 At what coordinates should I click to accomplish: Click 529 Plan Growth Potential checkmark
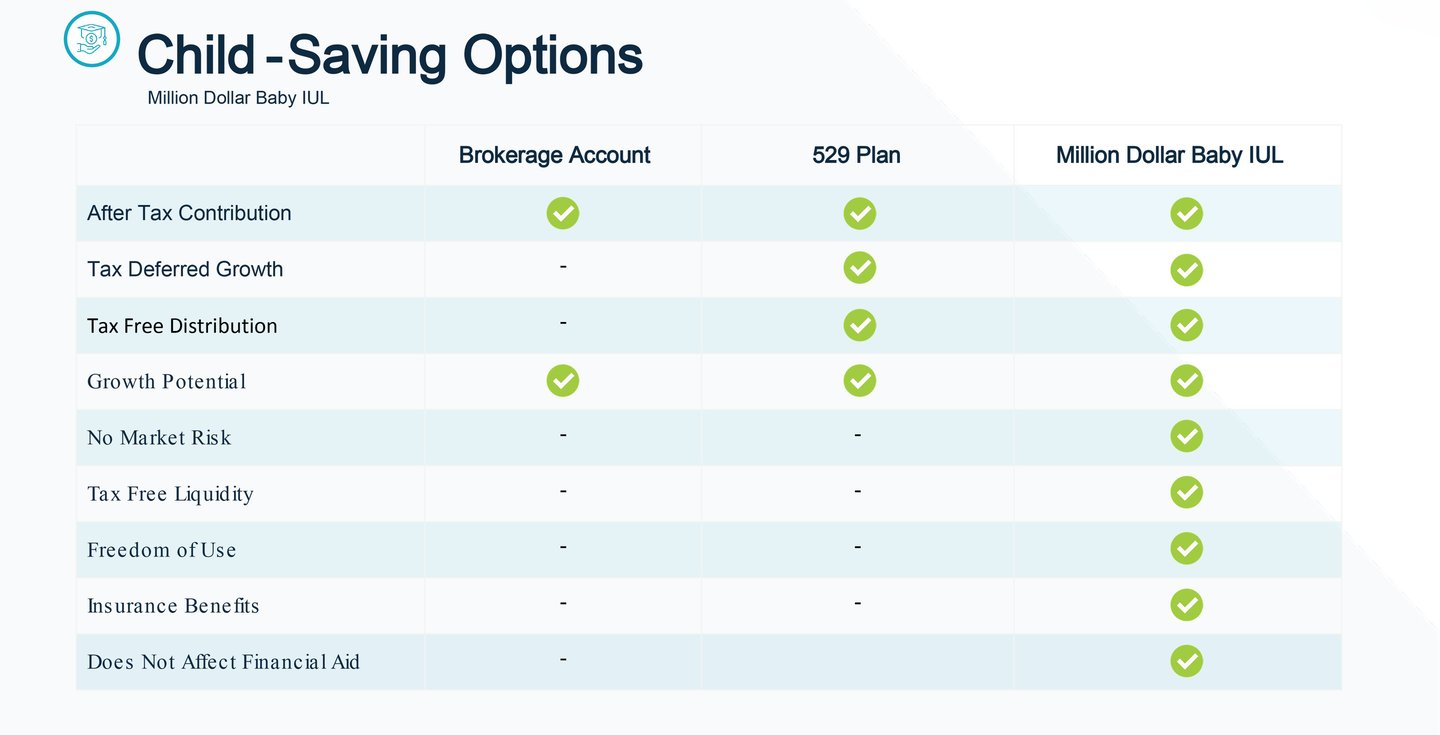[x=859, y=381]
